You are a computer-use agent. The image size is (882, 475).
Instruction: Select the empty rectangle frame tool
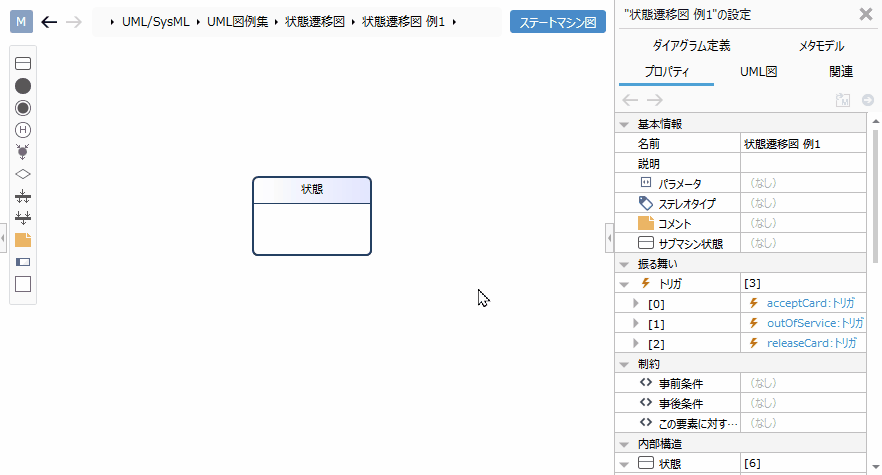pos(23,284)
